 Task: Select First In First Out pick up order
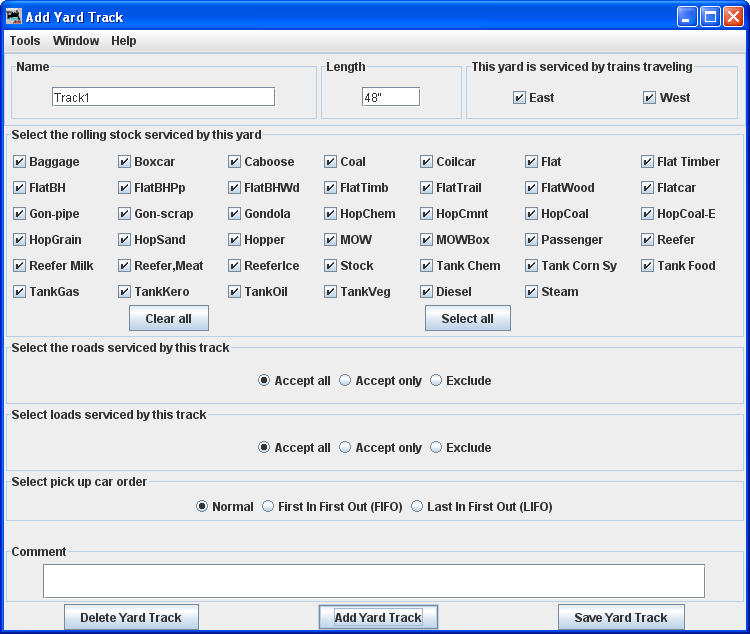pyautogui.click(x=268, y=507)
